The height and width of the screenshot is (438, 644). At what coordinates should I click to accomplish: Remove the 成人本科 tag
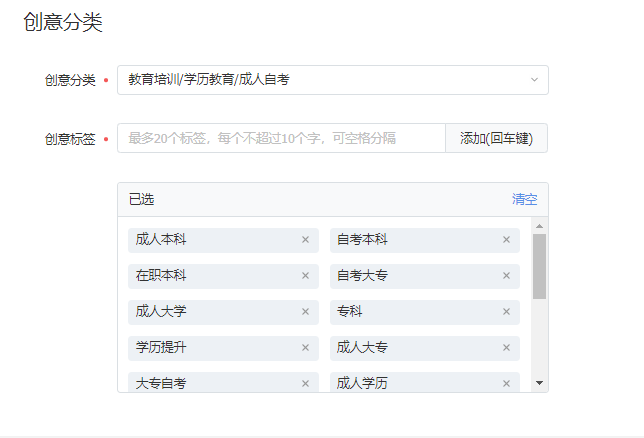tap(305, 240)
